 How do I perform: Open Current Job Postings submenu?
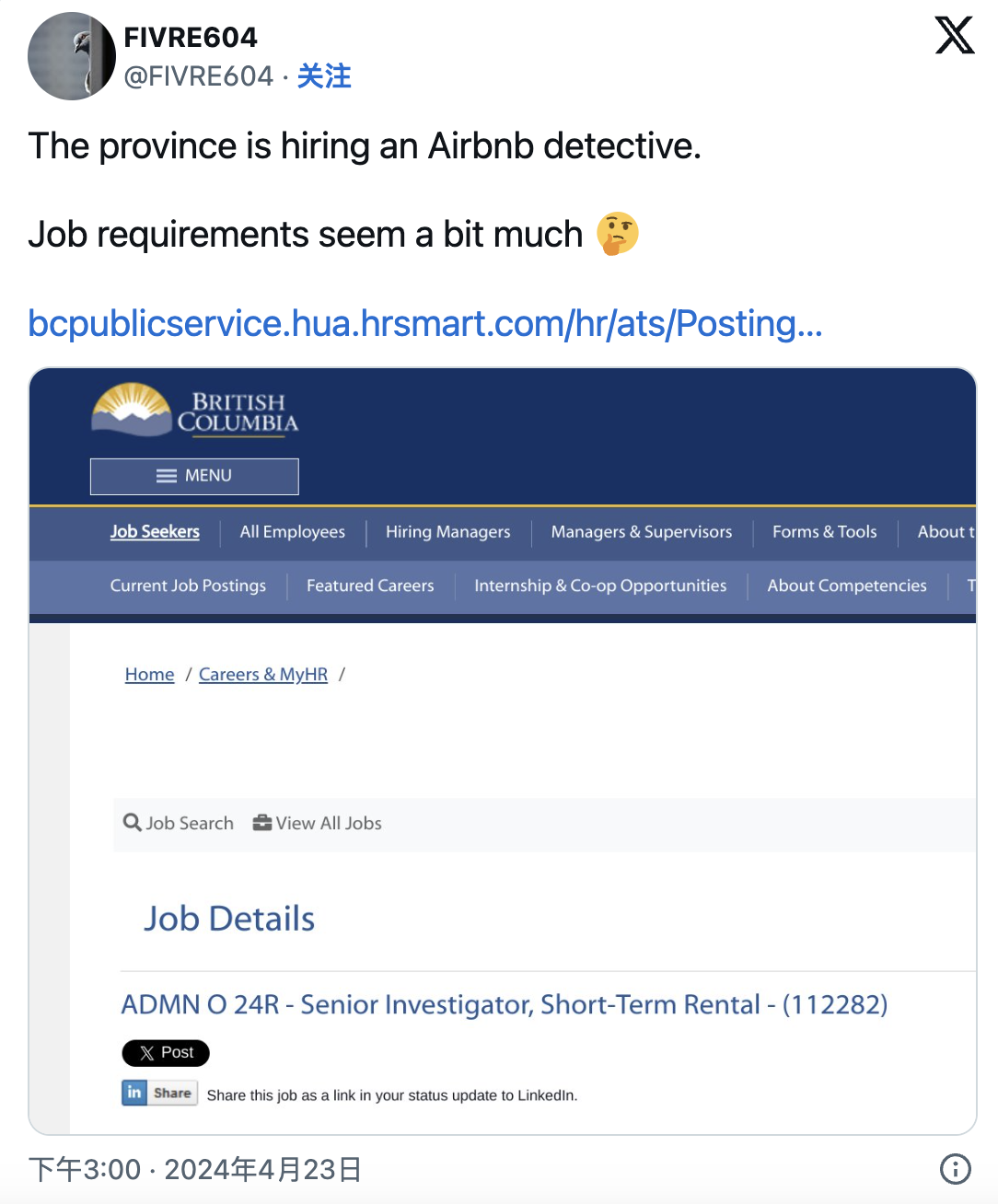coord(188,585)
